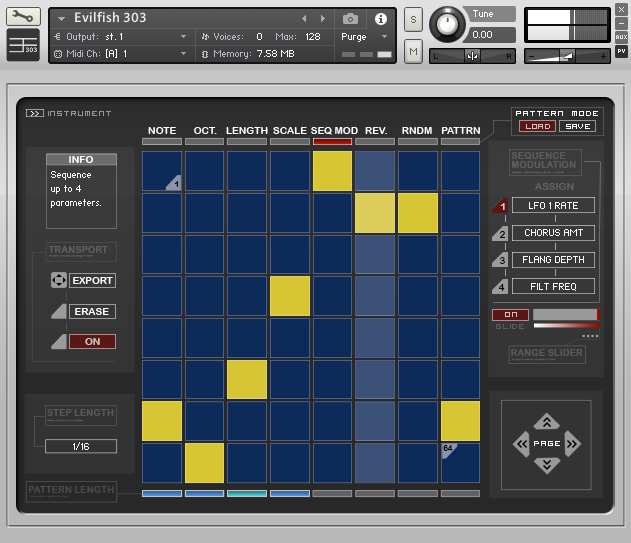Click the Glide amount slider
Screen dimensions: 631x543
tap(565, 315)
